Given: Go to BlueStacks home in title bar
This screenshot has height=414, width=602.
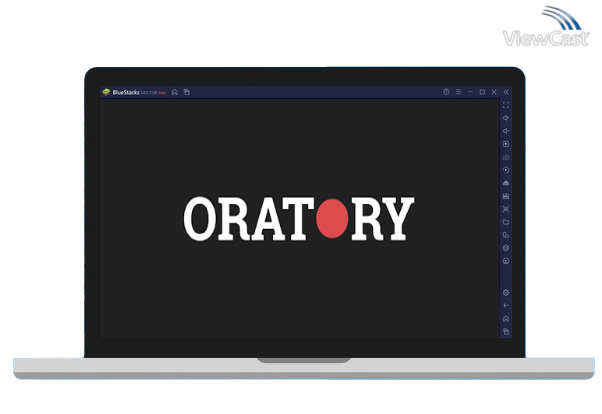Looking at the screenshot, I should pos(175,92).
